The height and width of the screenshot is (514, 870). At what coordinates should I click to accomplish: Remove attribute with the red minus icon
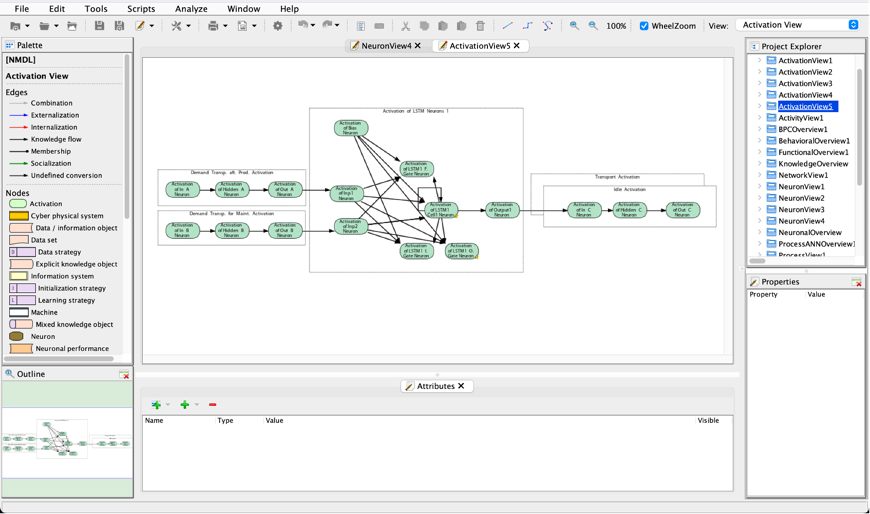pyautogui.click(x=213, y=405)
